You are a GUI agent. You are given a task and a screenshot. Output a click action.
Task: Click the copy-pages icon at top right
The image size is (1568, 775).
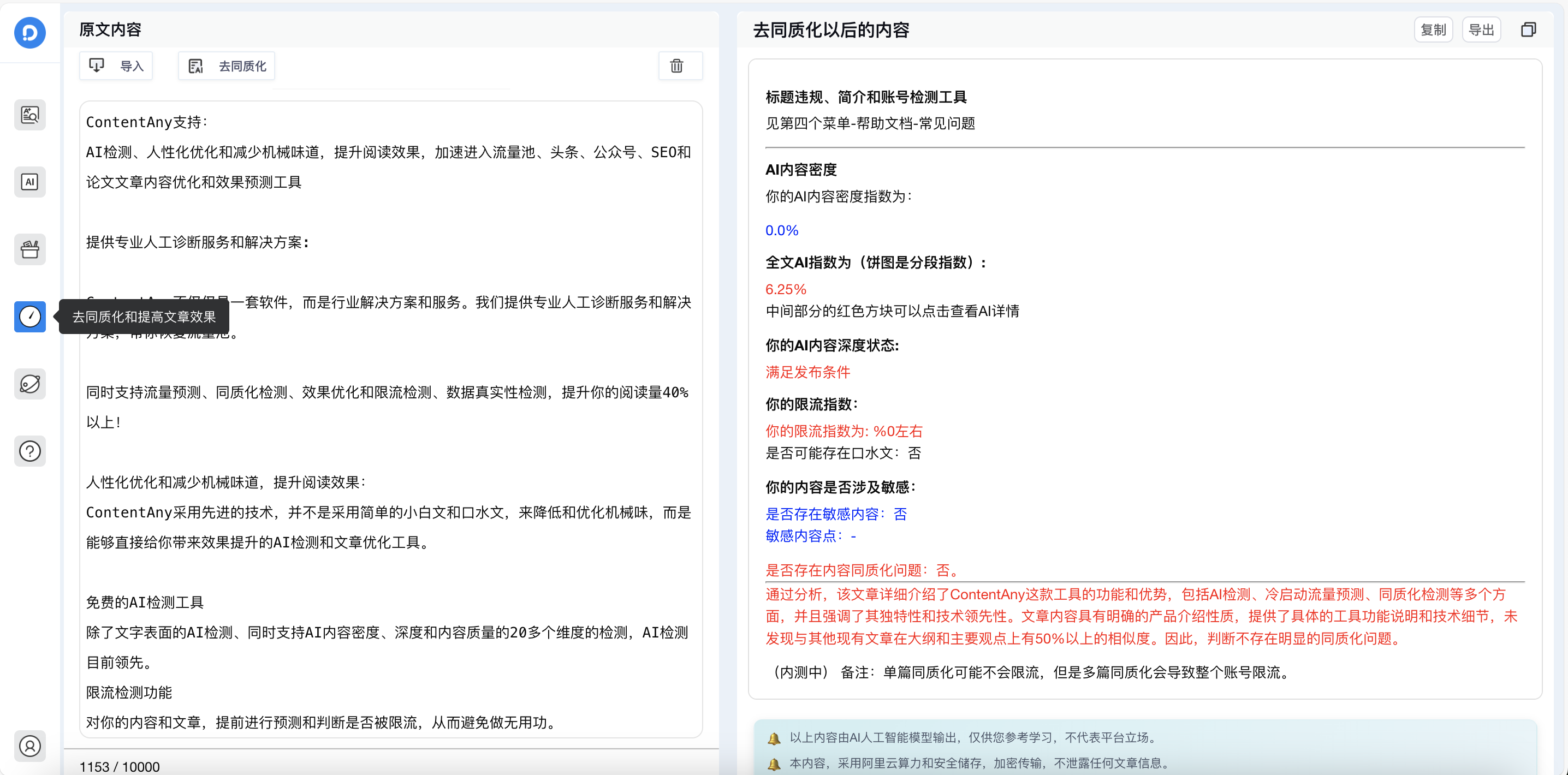coord(1529,28)
